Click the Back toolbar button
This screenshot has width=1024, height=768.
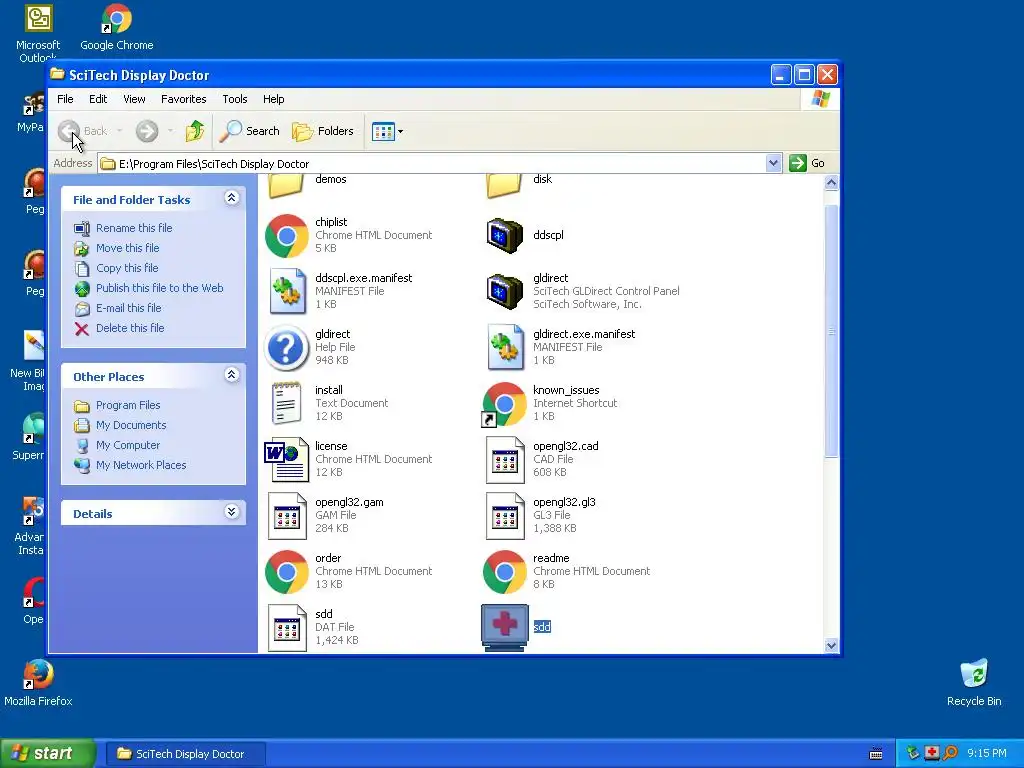point(82,131)
